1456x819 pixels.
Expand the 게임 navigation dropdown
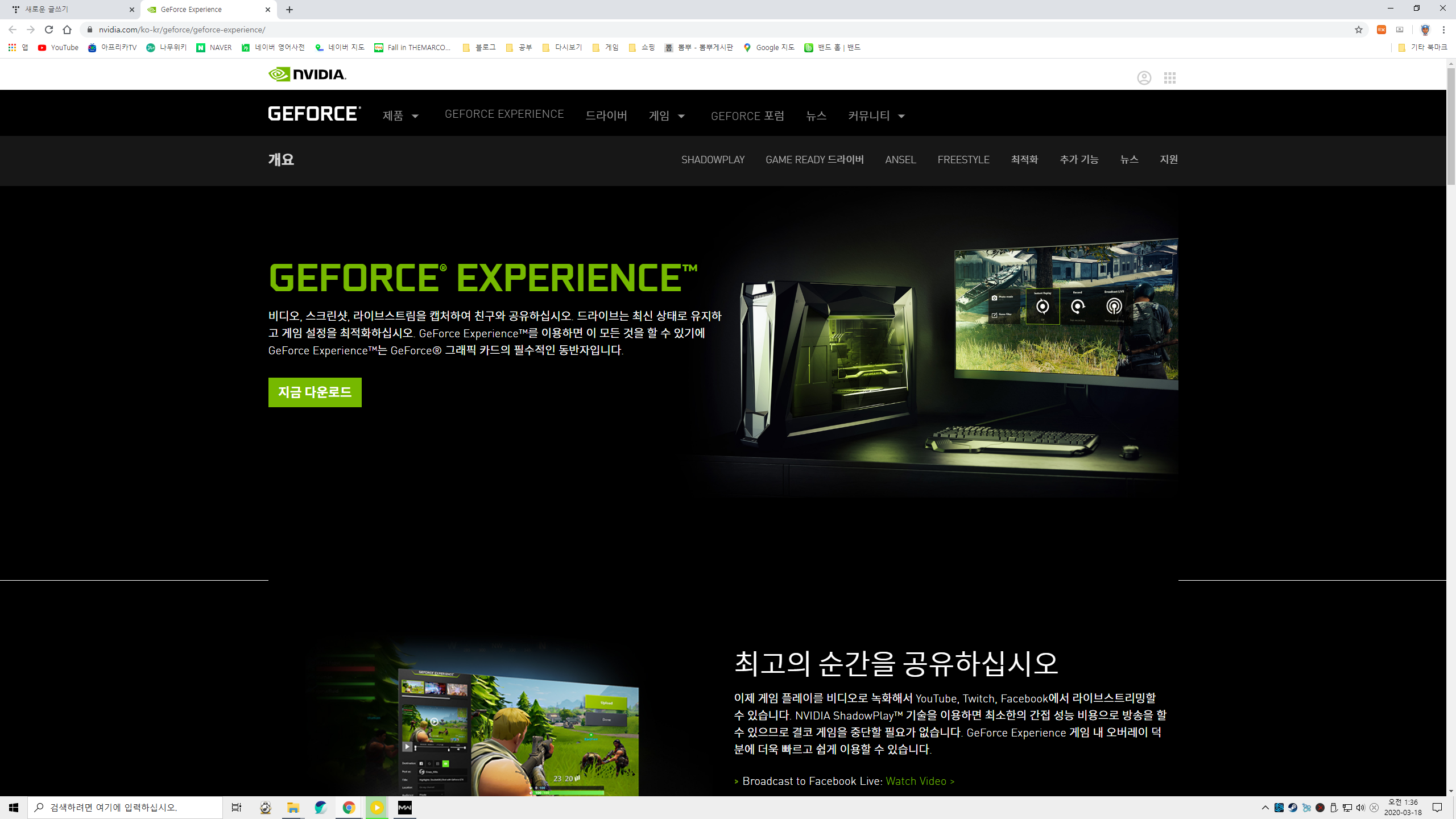pyautogui.click(x=667, y=115)
